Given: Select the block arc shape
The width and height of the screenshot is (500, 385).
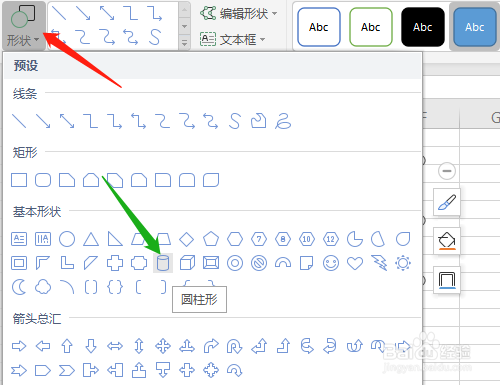Looking at the screenshot, I should click(283, 263).
